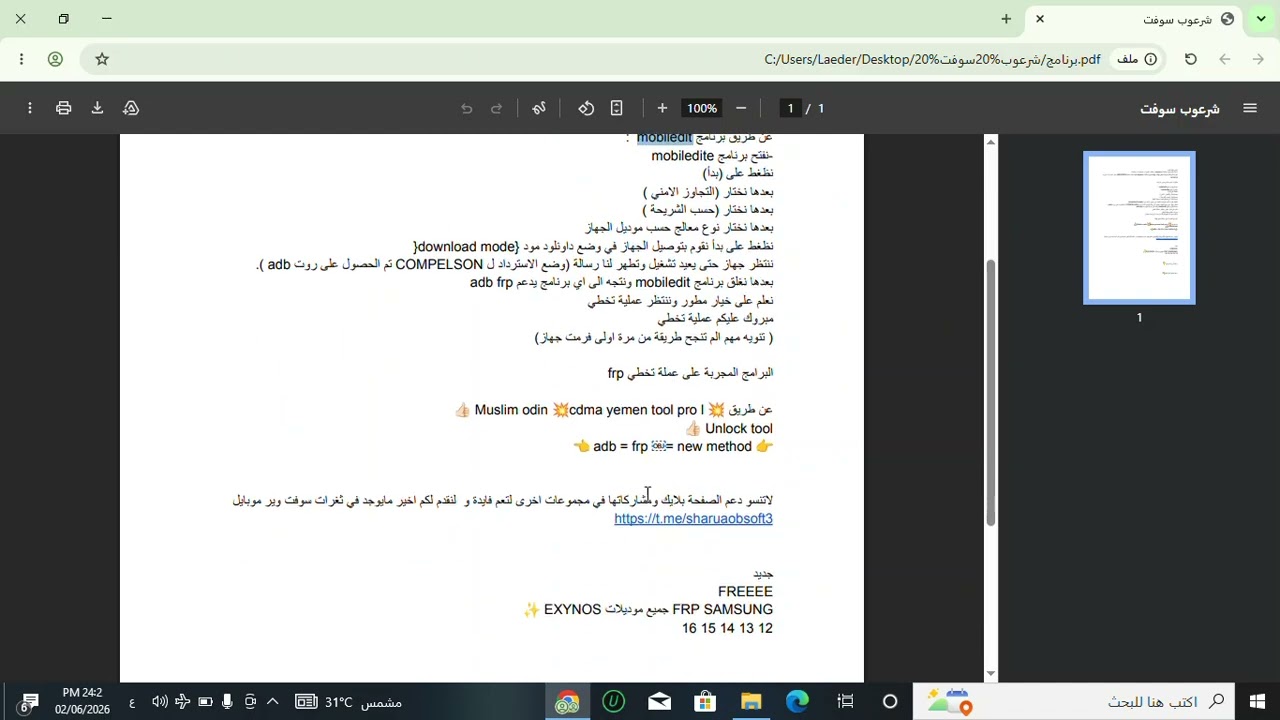Rotate the PDF page counterclockwise
This screenshot has width=1280, height=720.
(x=586, y=108)
